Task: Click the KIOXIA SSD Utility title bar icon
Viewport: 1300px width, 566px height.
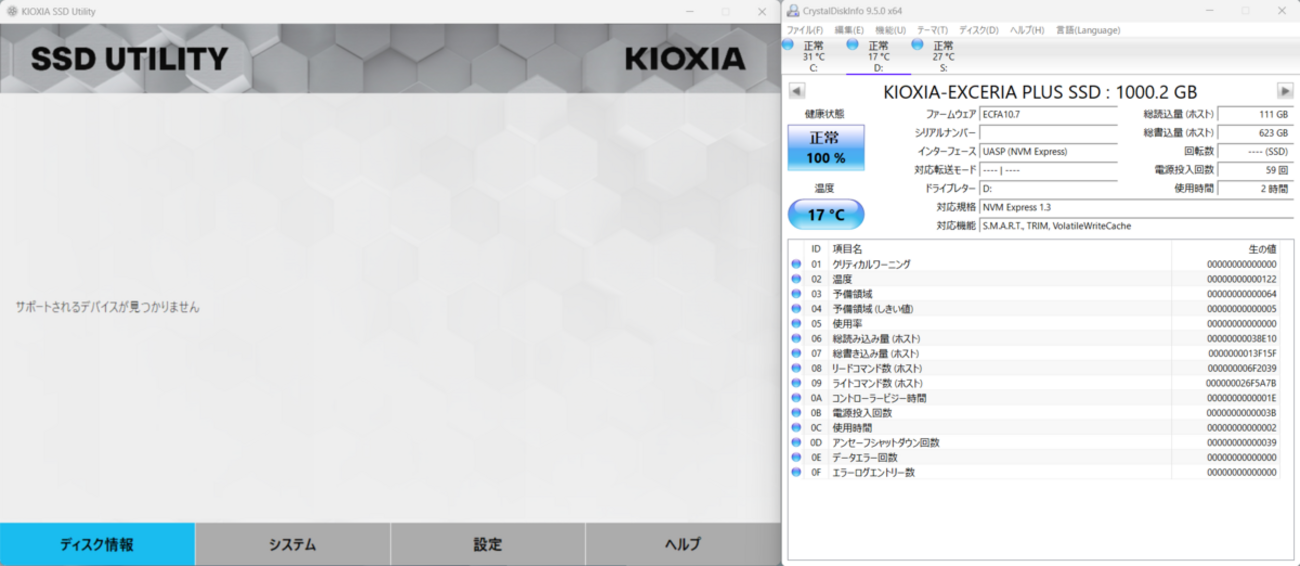Action: click(x=11, y=11)
